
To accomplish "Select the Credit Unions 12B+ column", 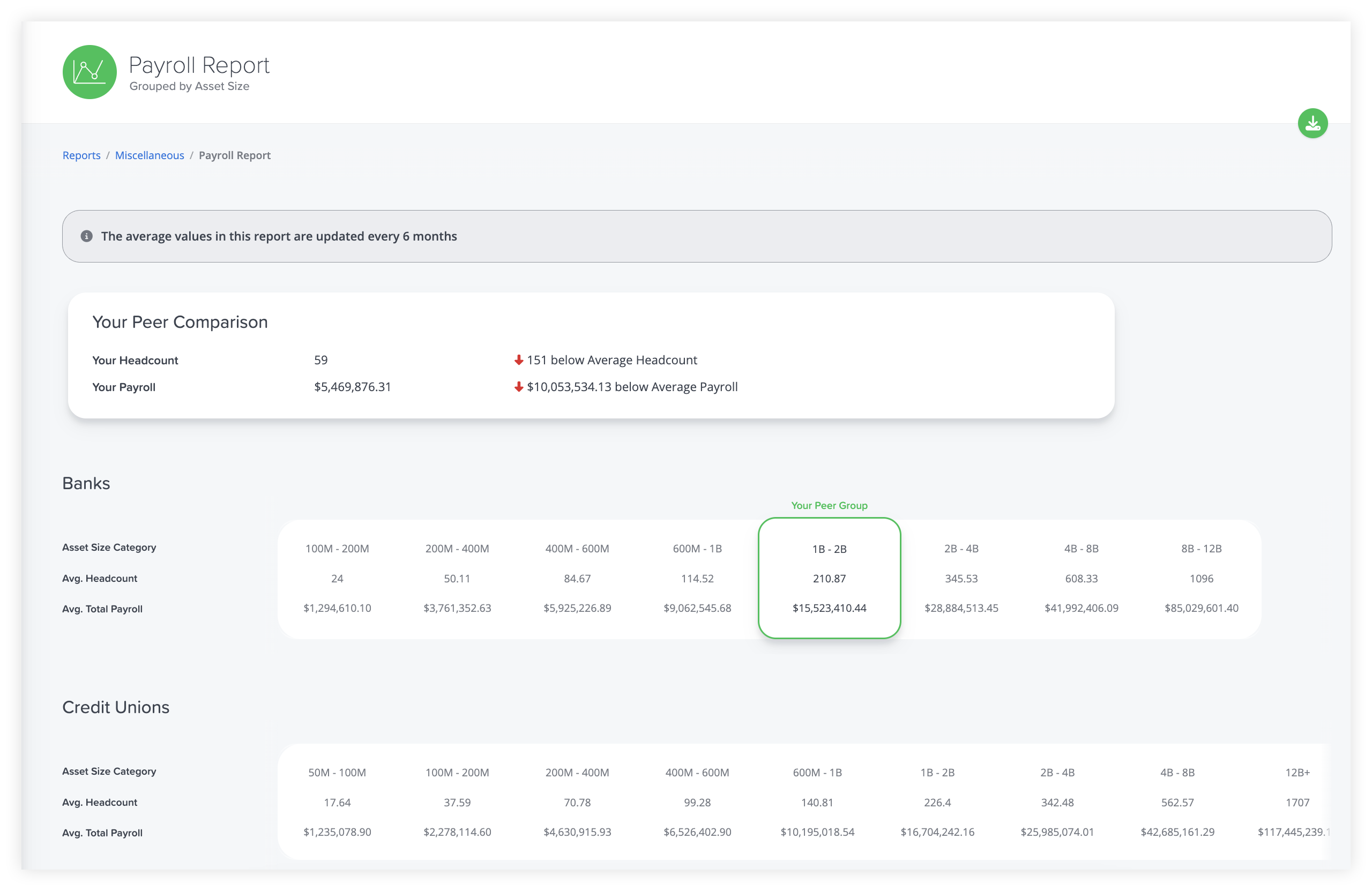I will (x=1296, y=773).
